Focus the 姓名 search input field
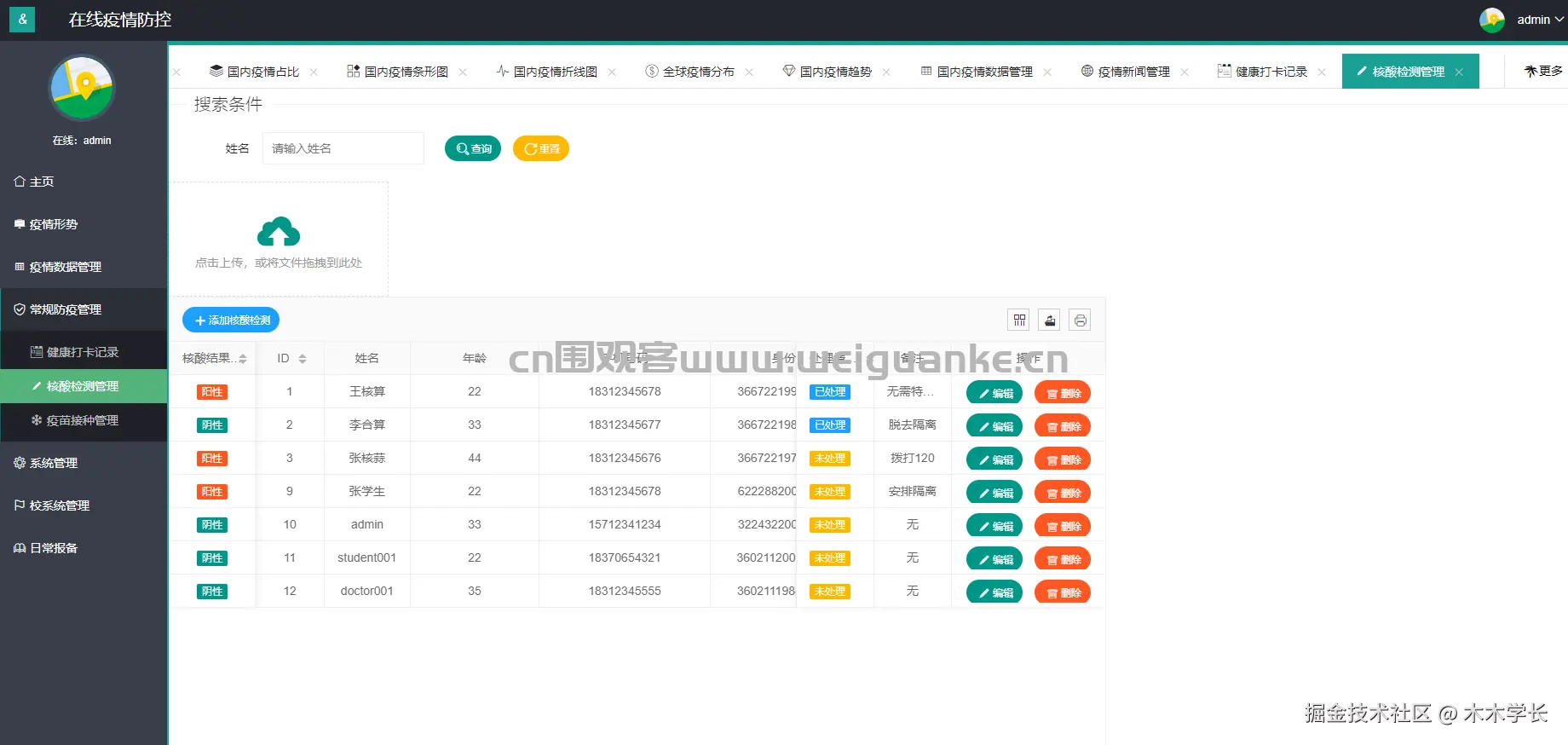Image resolution: width=1568 pixels, height=745 pixels. coord(343,148)
